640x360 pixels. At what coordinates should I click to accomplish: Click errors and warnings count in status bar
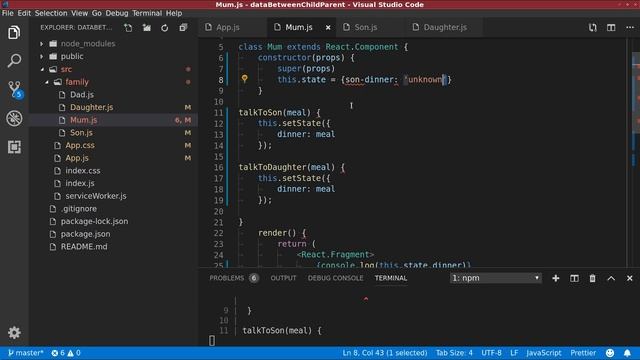66,353
